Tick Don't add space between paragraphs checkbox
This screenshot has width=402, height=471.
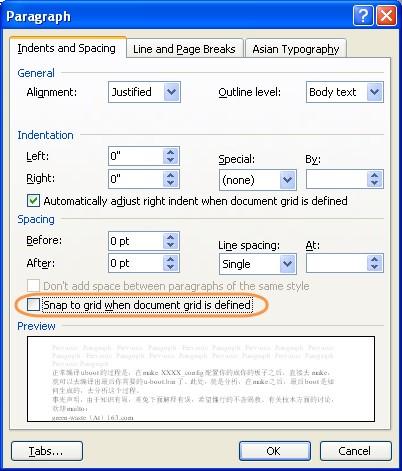(x=33, y=286)
